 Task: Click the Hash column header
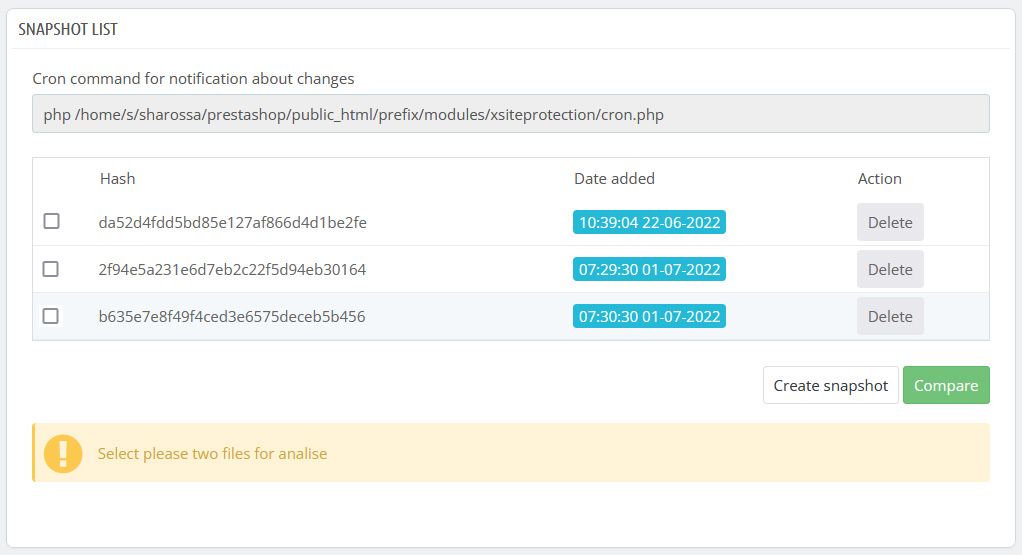(x=117, y=179)
